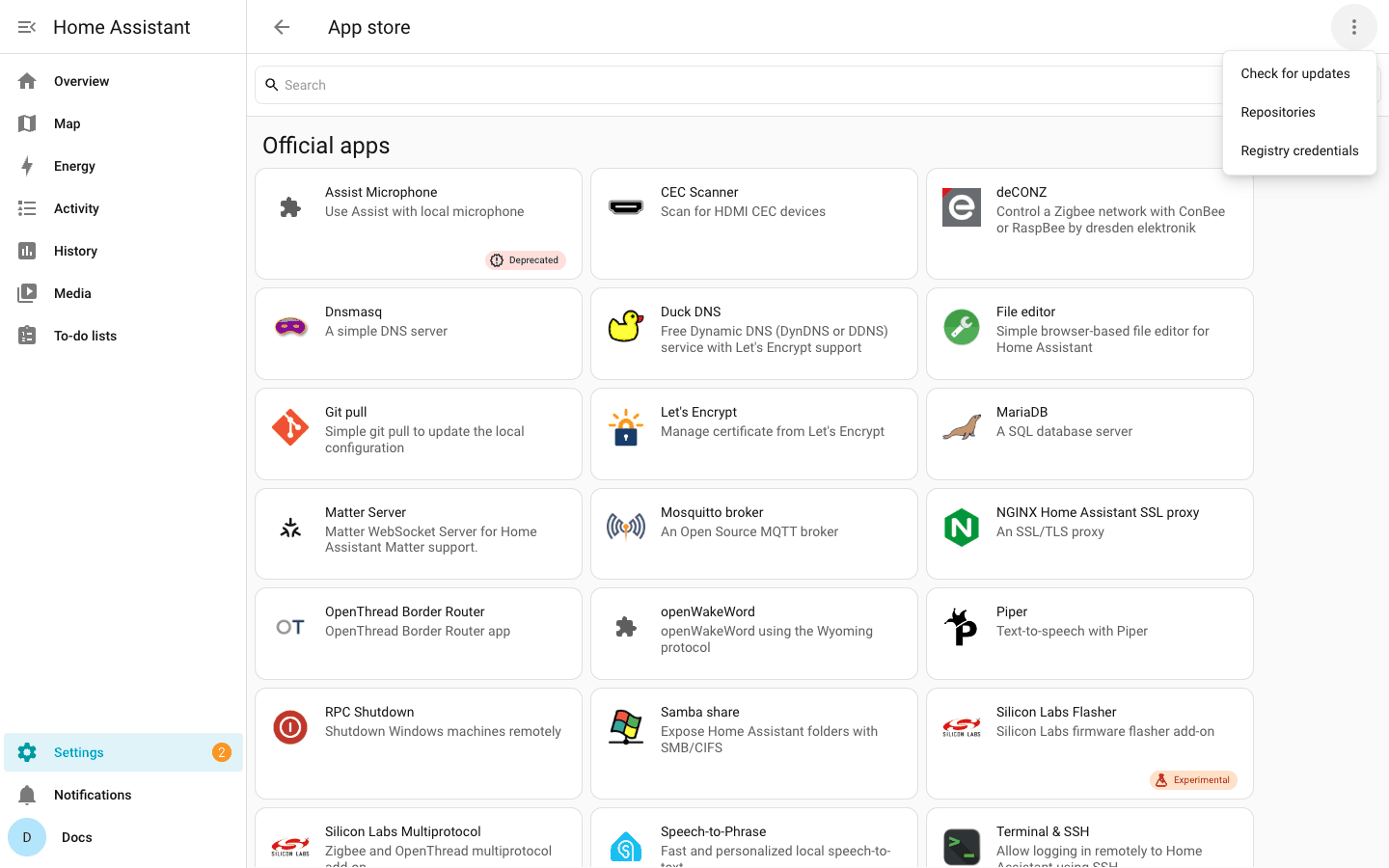Collapse the sidebar with the menu icon
This screenshot has height=868, width=1389.
point(27,27)
